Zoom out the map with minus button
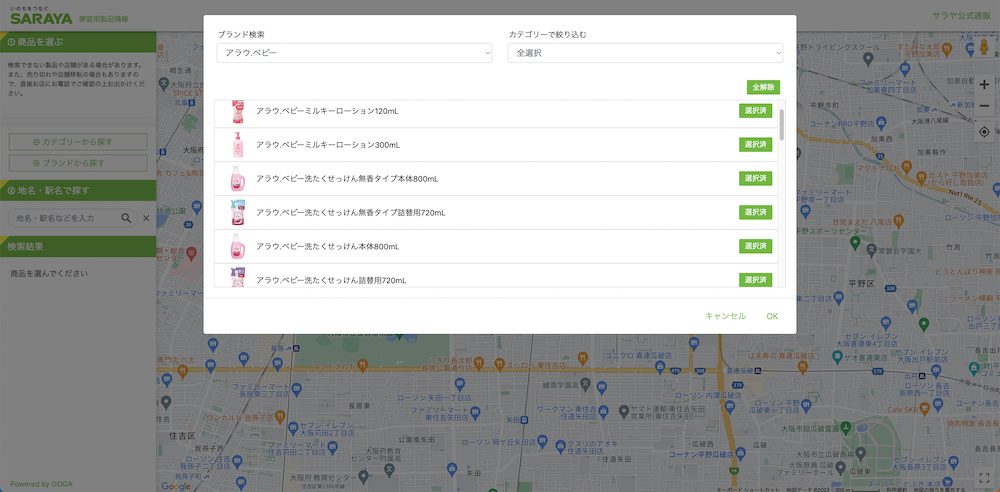The height and width of the screenshot is (492, 1000). tap(984, 105)
